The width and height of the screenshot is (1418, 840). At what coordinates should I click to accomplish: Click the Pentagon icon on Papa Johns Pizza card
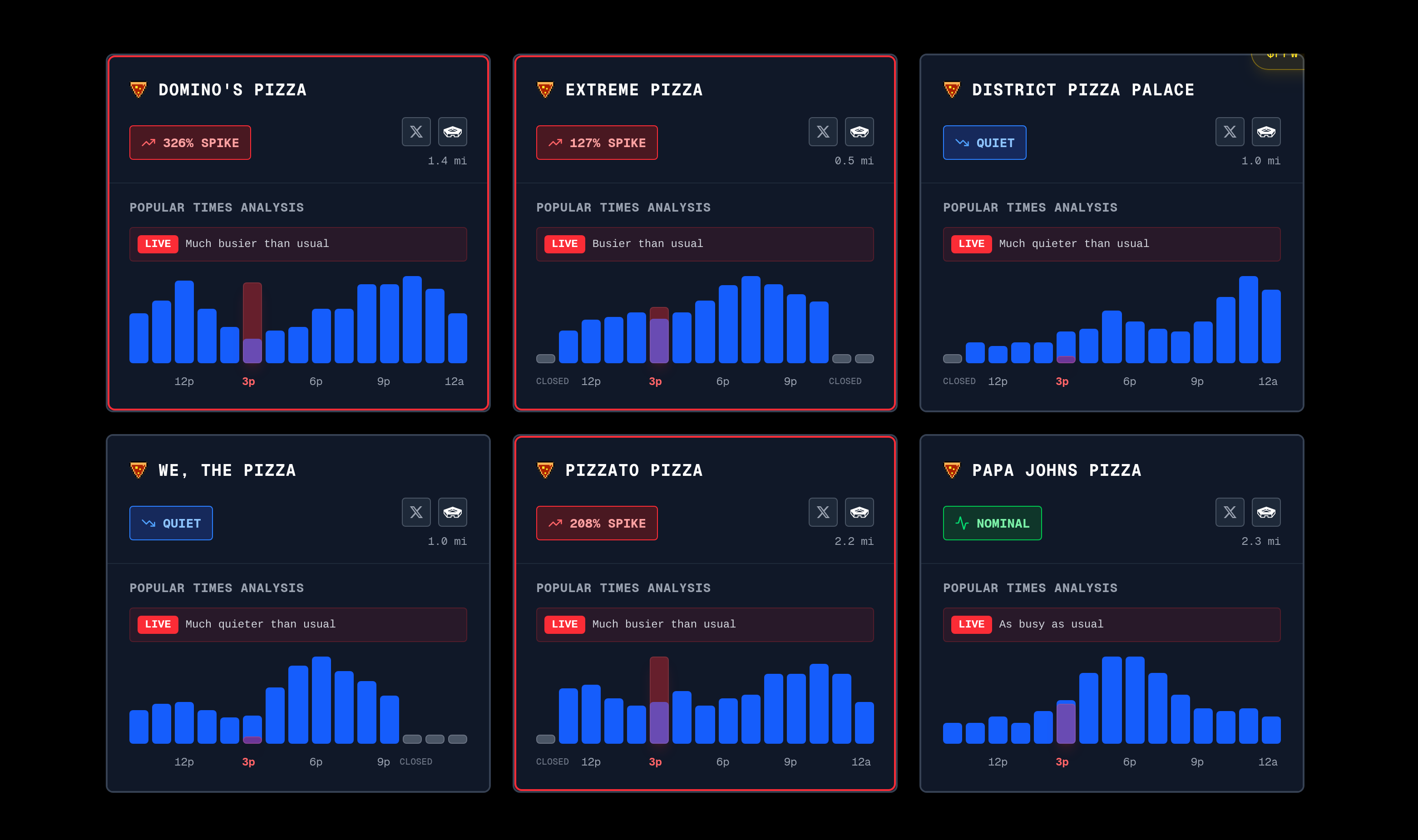tap(1266, 512)
